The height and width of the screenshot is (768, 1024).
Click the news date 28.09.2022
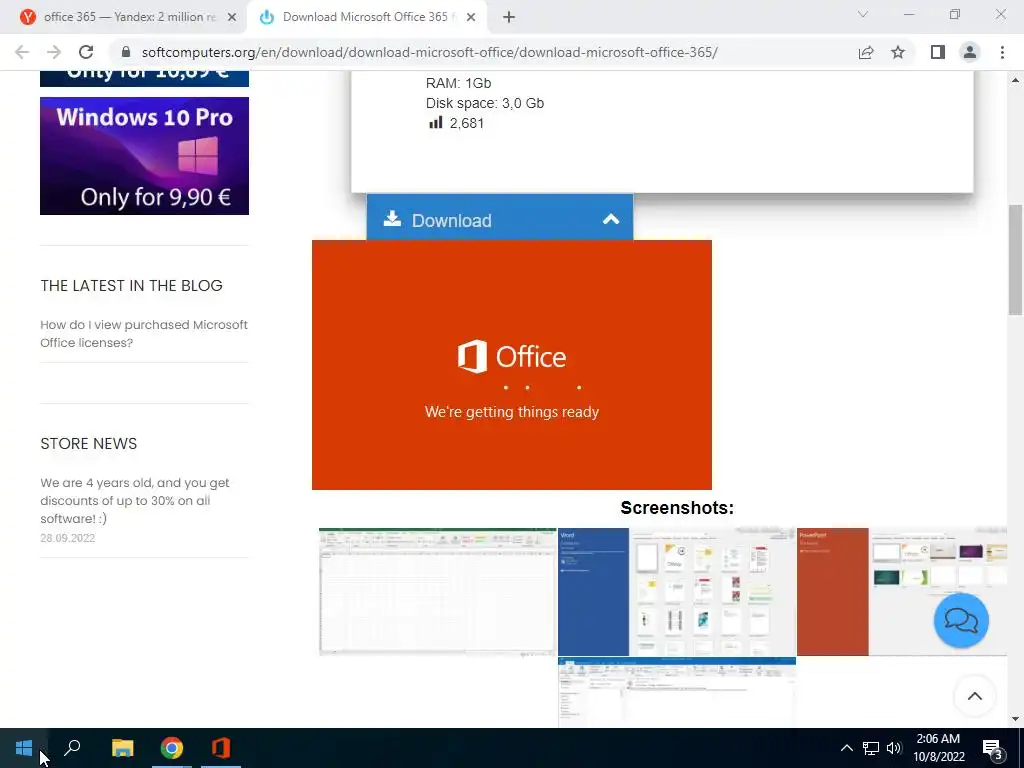68,538
